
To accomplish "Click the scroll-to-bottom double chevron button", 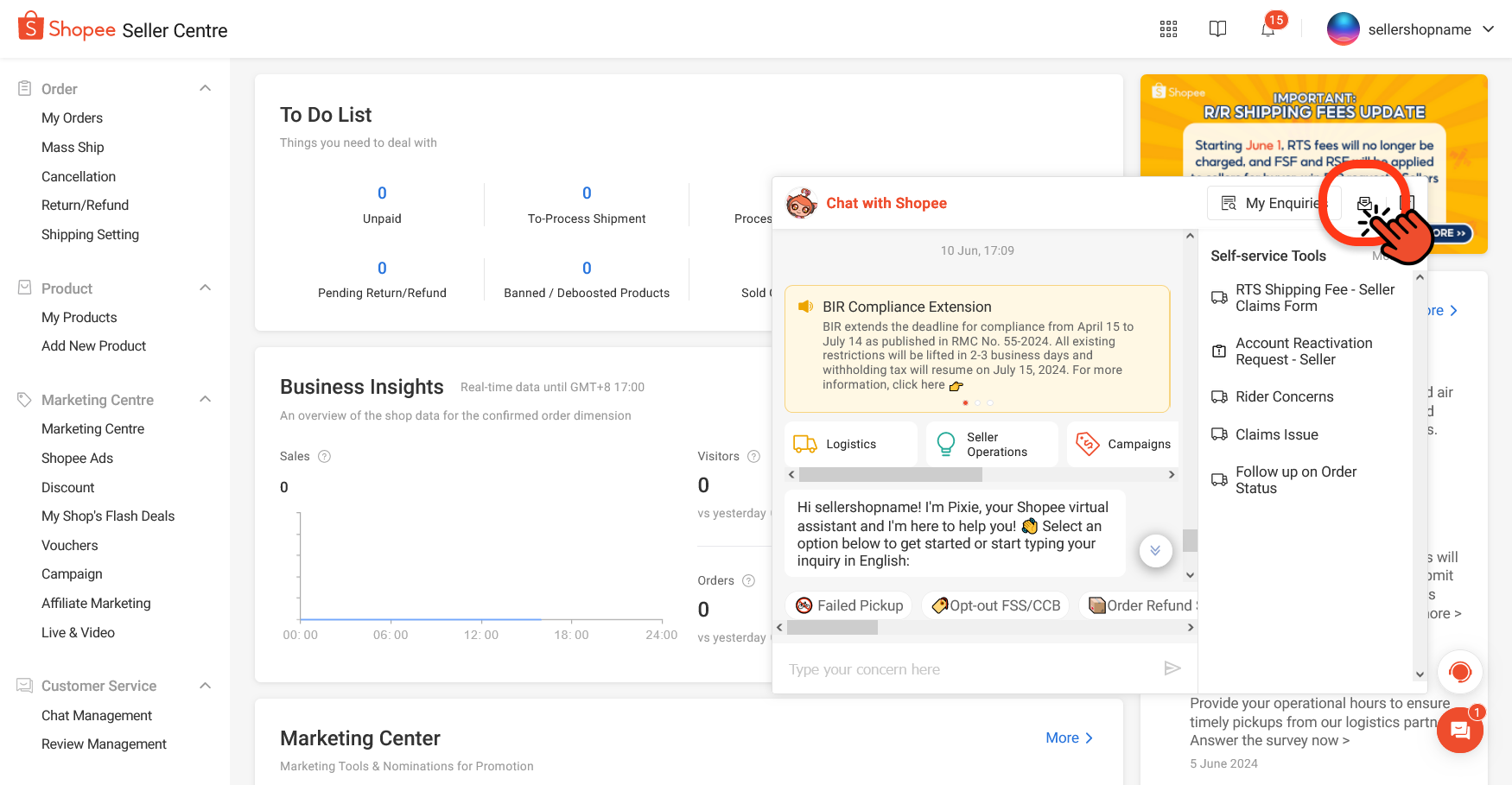I will click(x=1155, y=550).
